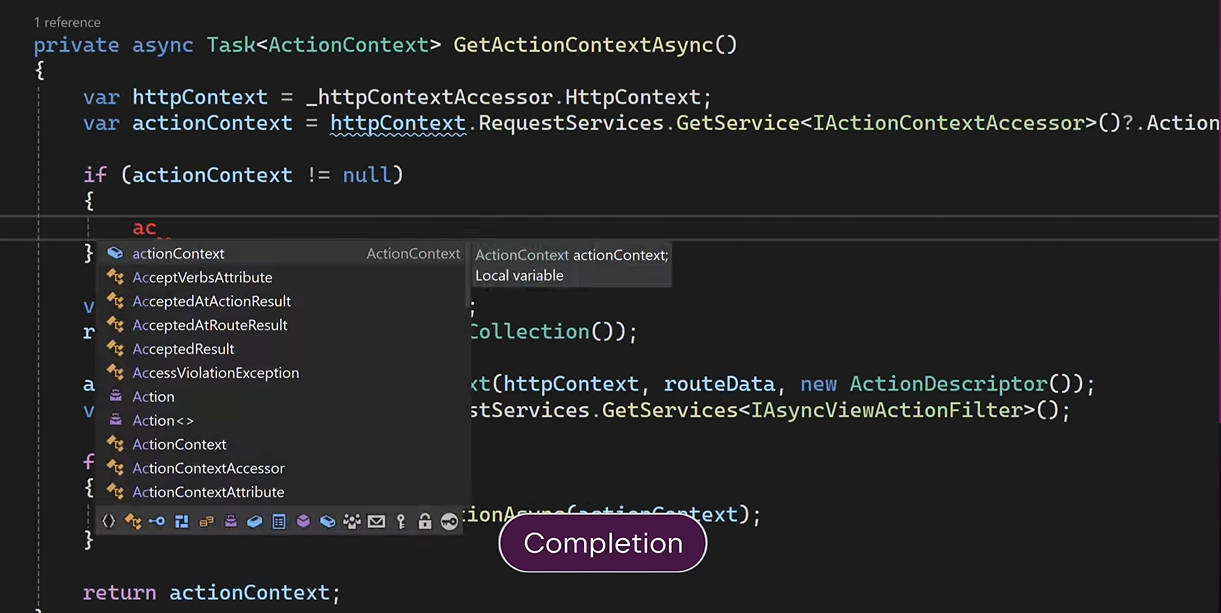Toggle the namespaces curly-braces filter icon
1221x613 pixels.
tap(109, 521)
